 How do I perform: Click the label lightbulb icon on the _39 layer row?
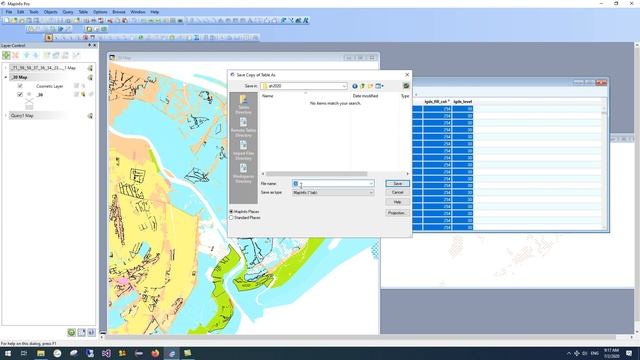coord(83,95)
